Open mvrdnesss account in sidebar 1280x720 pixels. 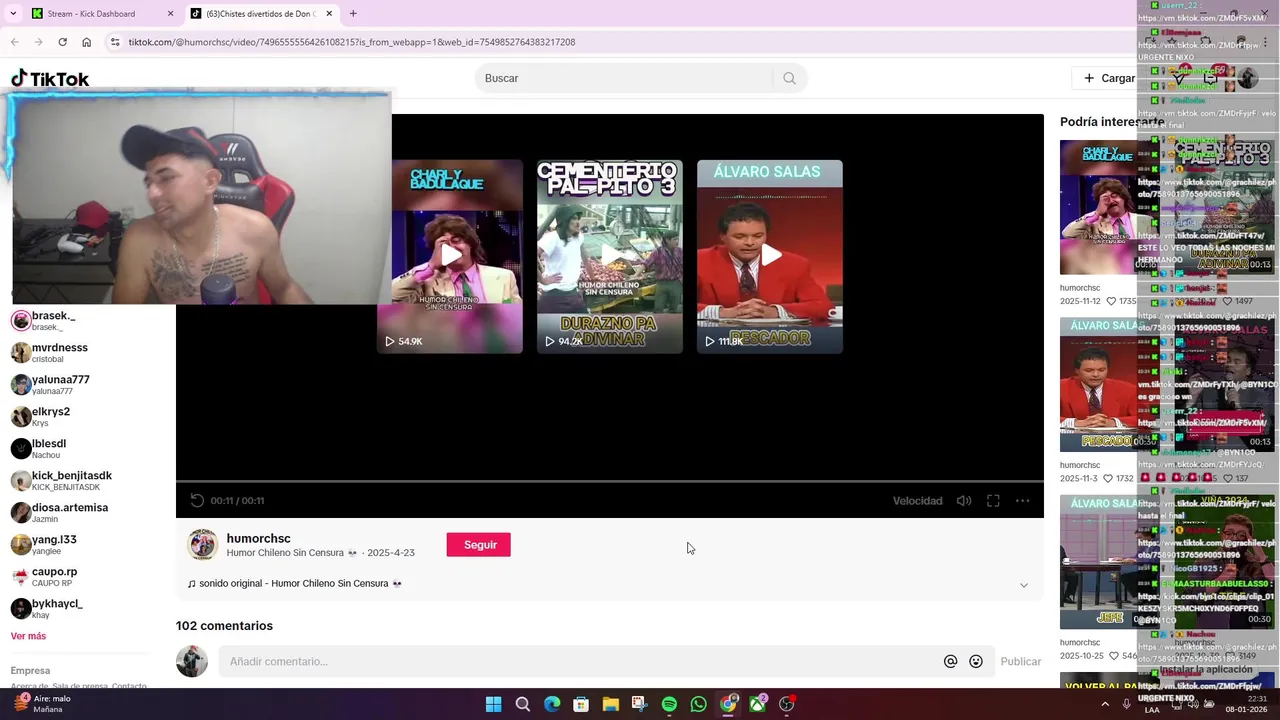coord(80,352)
